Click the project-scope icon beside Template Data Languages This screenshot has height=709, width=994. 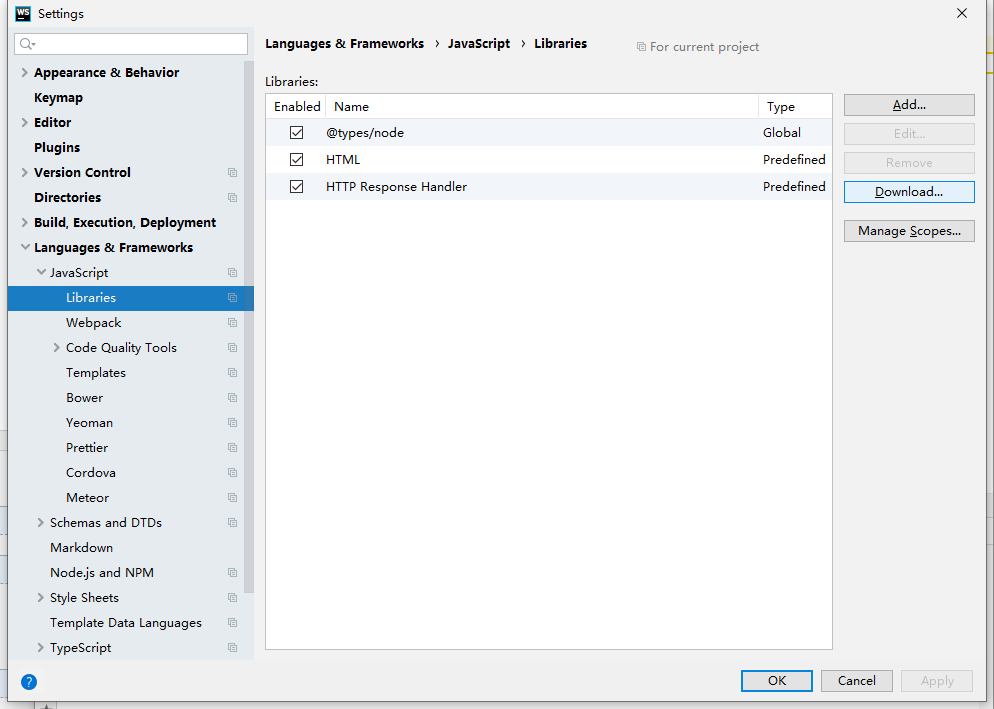coord(233,623)
